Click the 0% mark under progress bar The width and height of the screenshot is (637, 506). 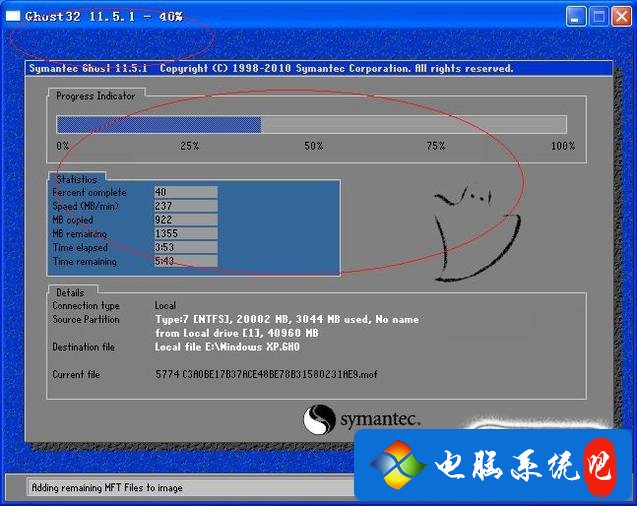[63, 146]
